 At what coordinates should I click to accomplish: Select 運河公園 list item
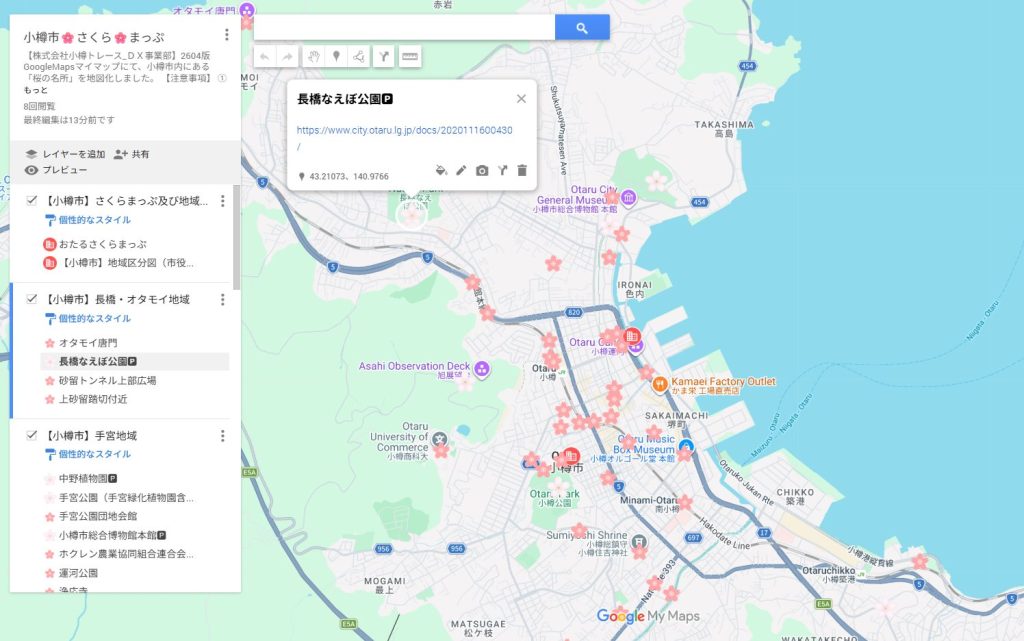pos(135,573)
